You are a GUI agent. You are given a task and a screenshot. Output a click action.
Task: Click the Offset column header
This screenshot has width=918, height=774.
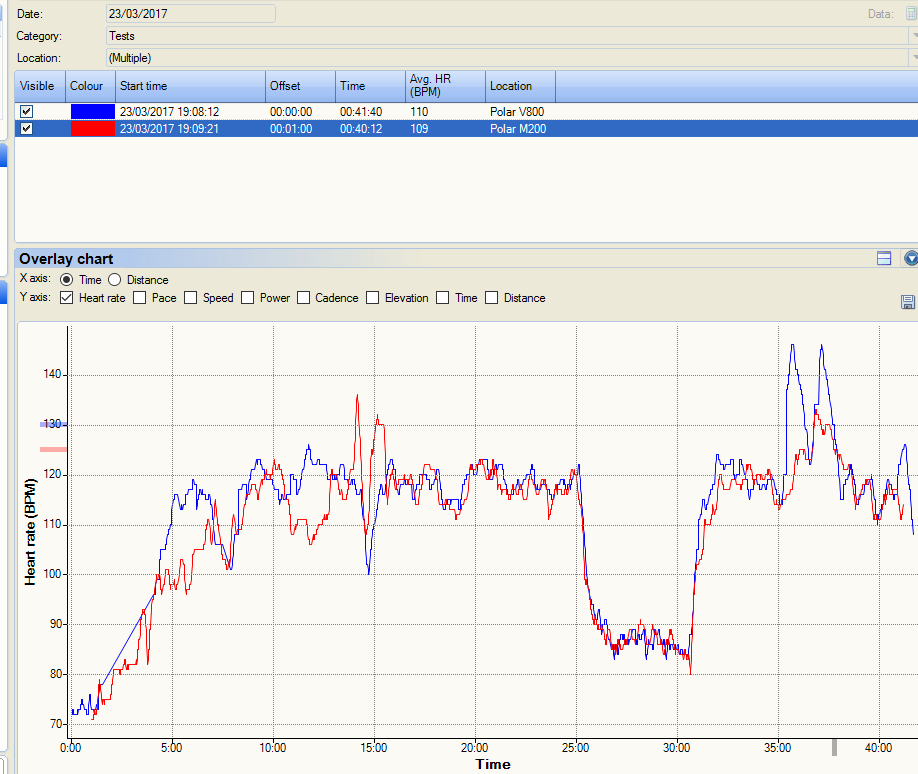299,86
